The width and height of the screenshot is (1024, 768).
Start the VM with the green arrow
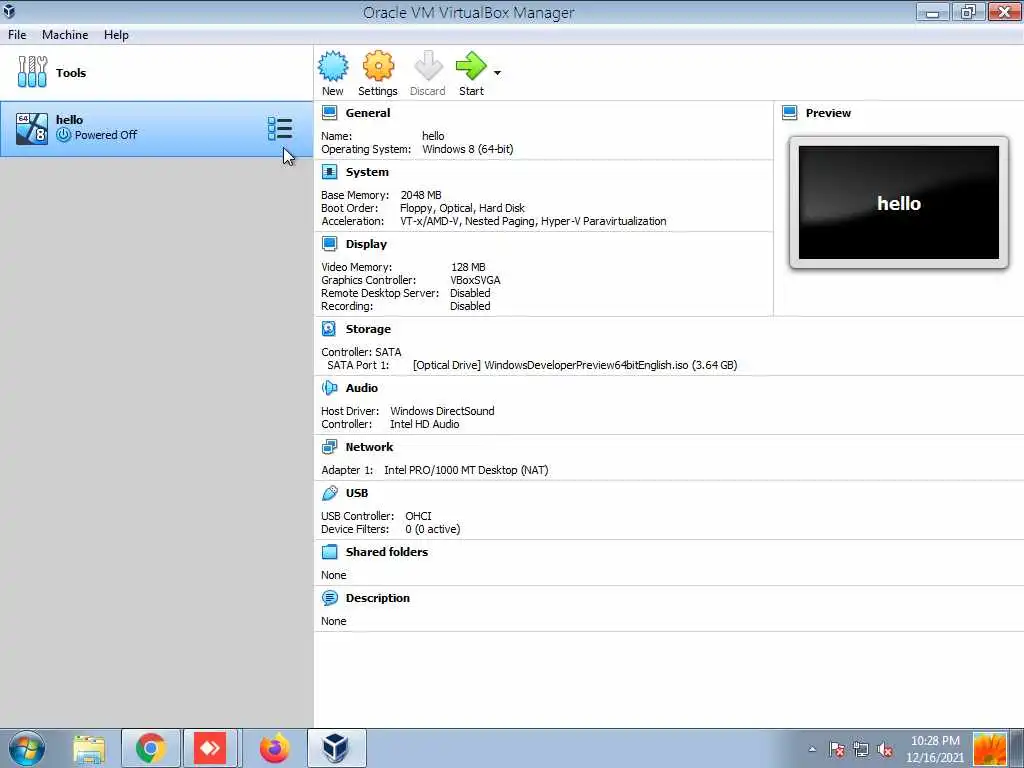click(471, 67)
